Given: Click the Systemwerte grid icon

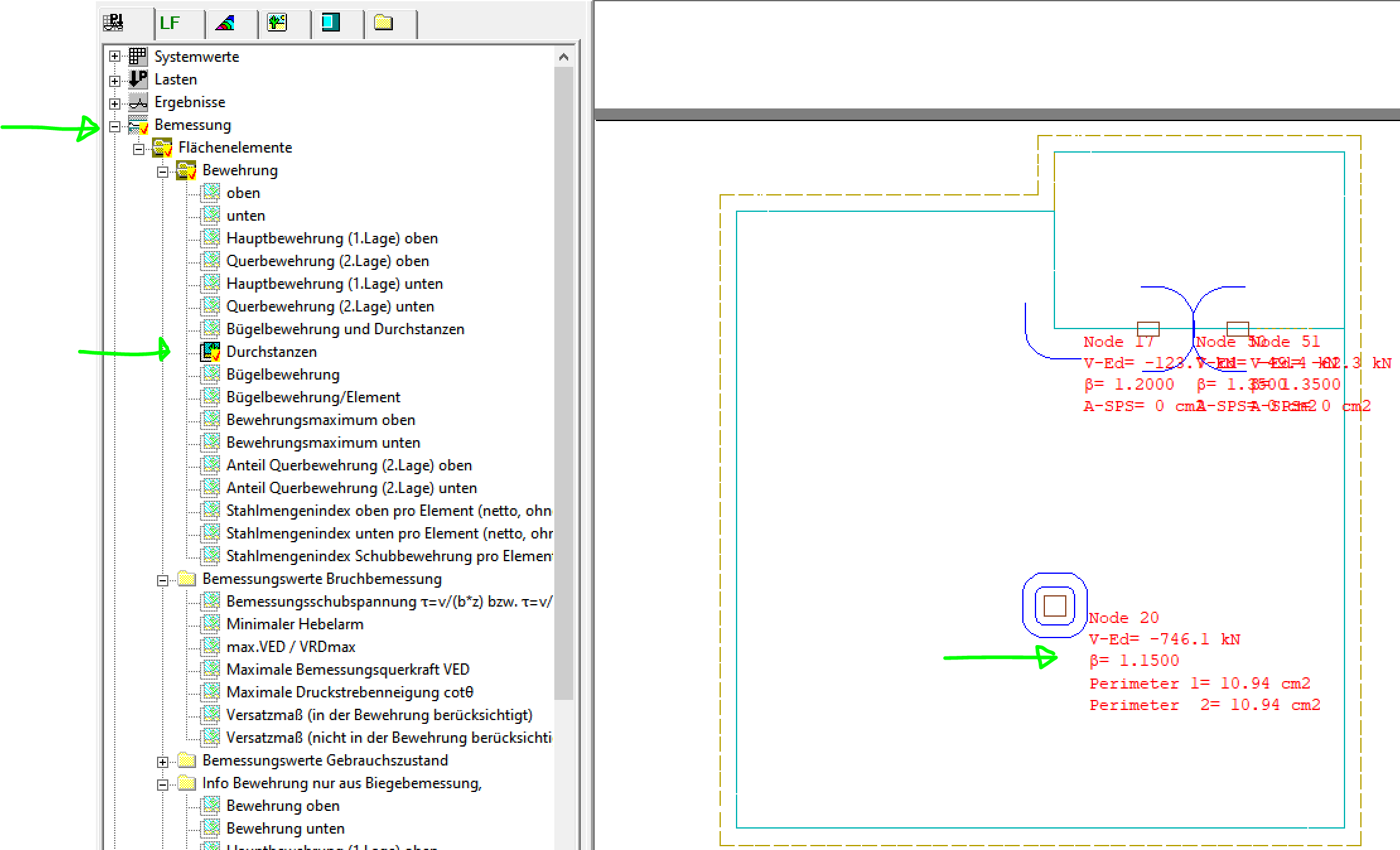Looking at the screenshot, I should click(137, 56).
